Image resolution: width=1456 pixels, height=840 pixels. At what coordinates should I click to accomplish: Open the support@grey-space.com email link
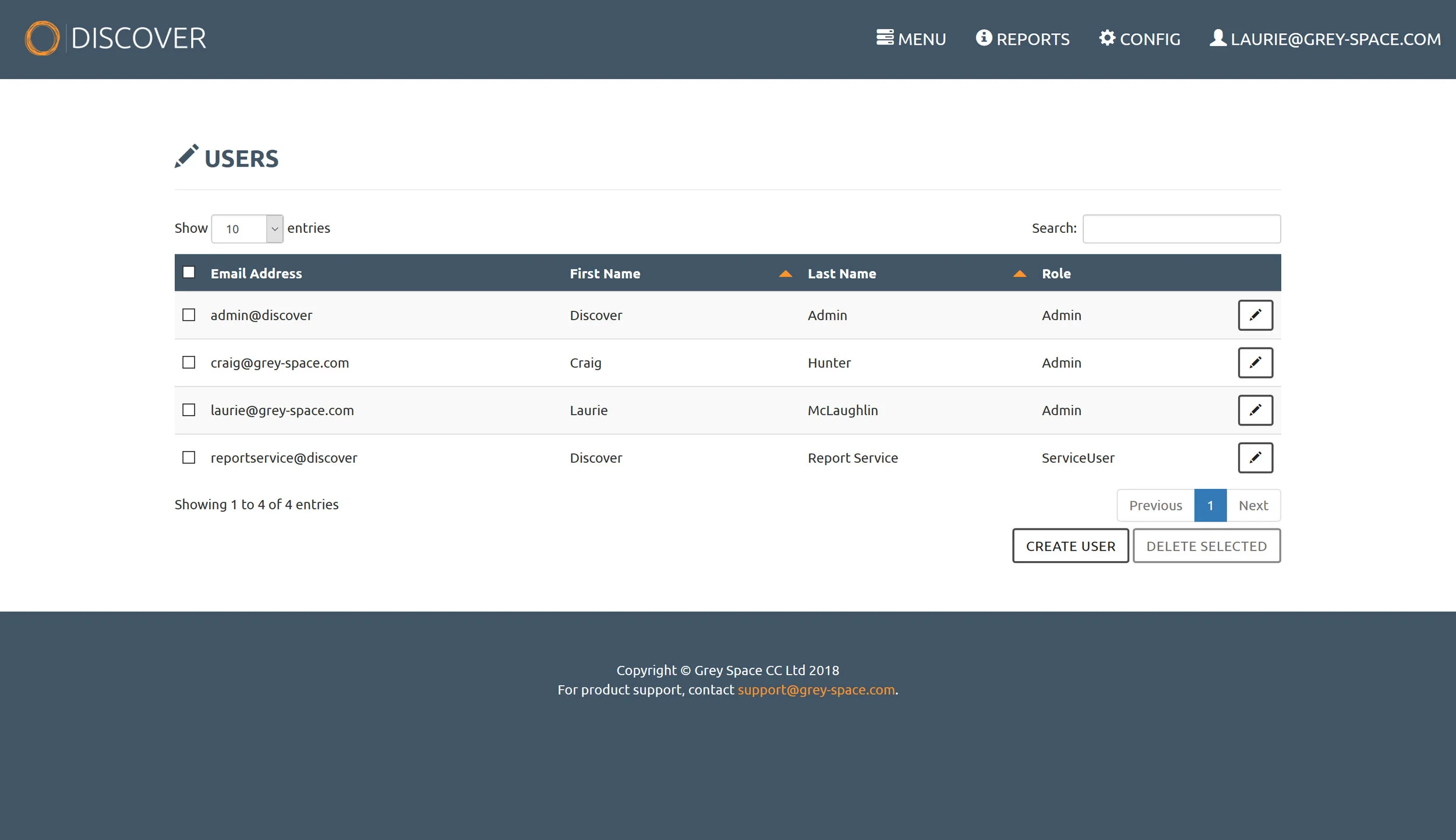coord(816,690)
